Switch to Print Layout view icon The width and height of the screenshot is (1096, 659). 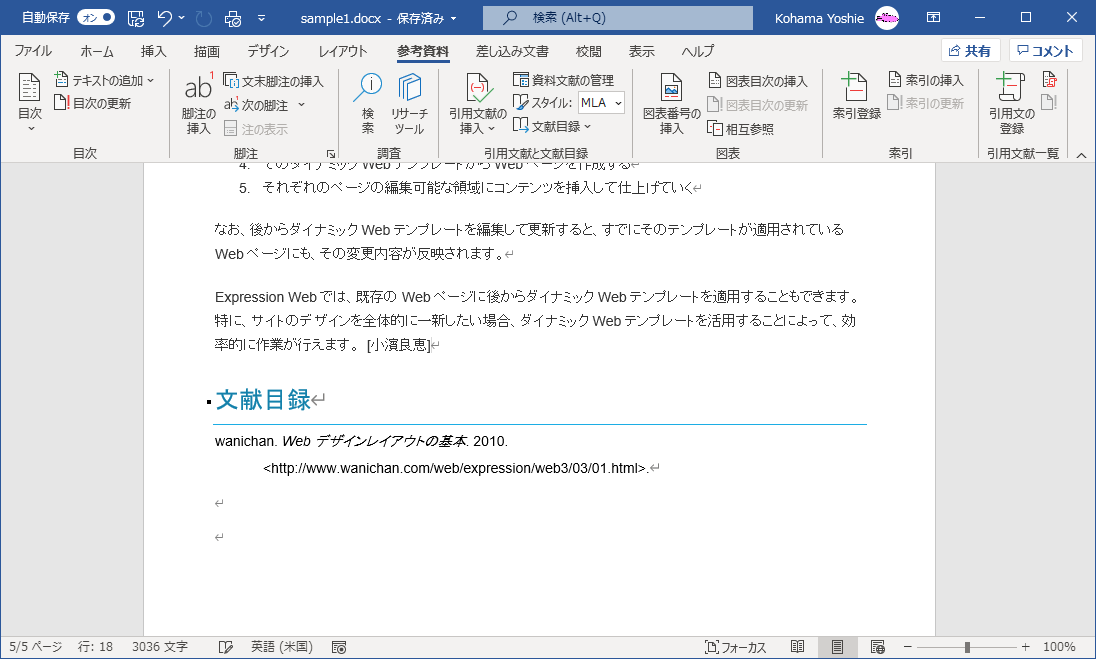click(837, 647)
